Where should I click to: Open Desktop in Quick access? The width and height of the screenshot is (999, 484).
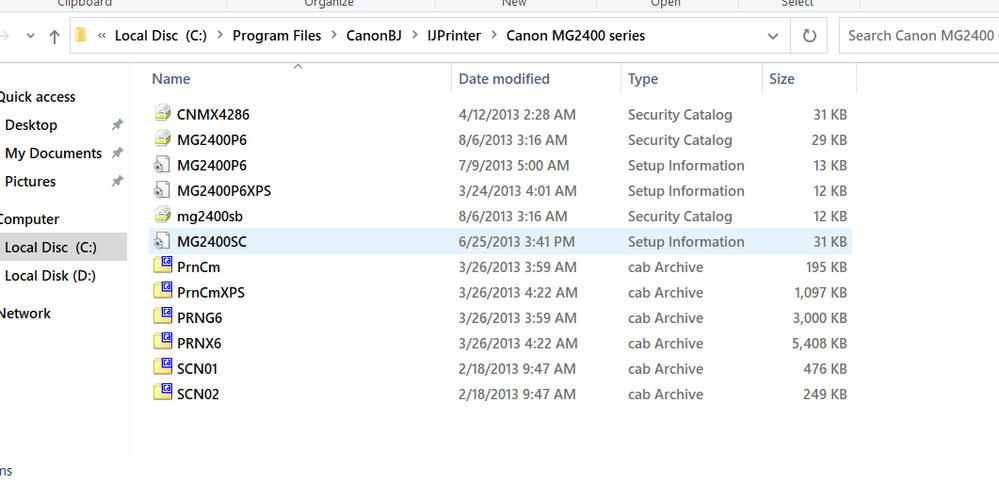click(31, 125)
